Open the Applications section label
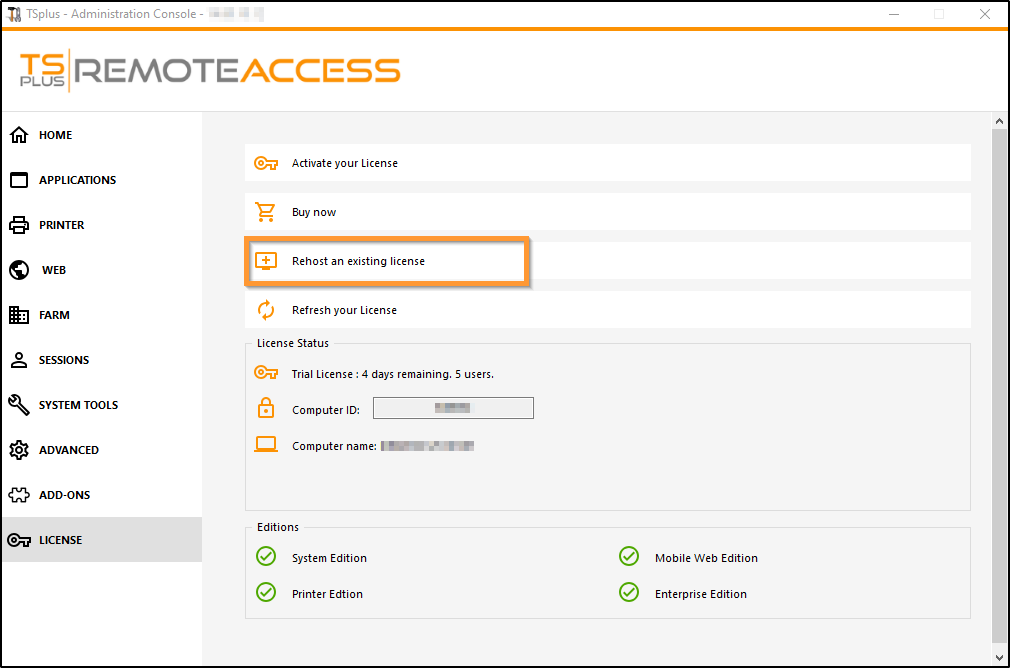Image resolution: width=1010 pixels, height=668 pixels. pyautogui.click(x=77, y=180)
